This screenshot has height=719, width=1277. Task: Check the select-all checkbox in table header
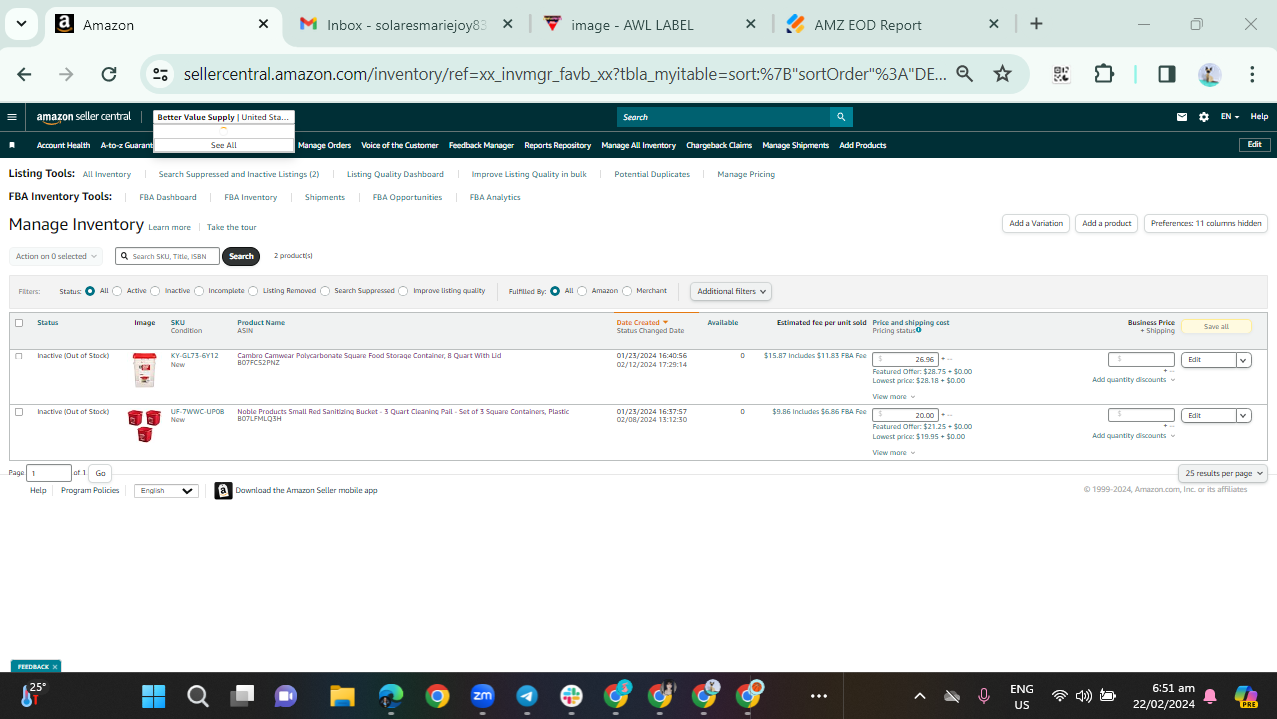pyautogui.click(x=19, y=323)
